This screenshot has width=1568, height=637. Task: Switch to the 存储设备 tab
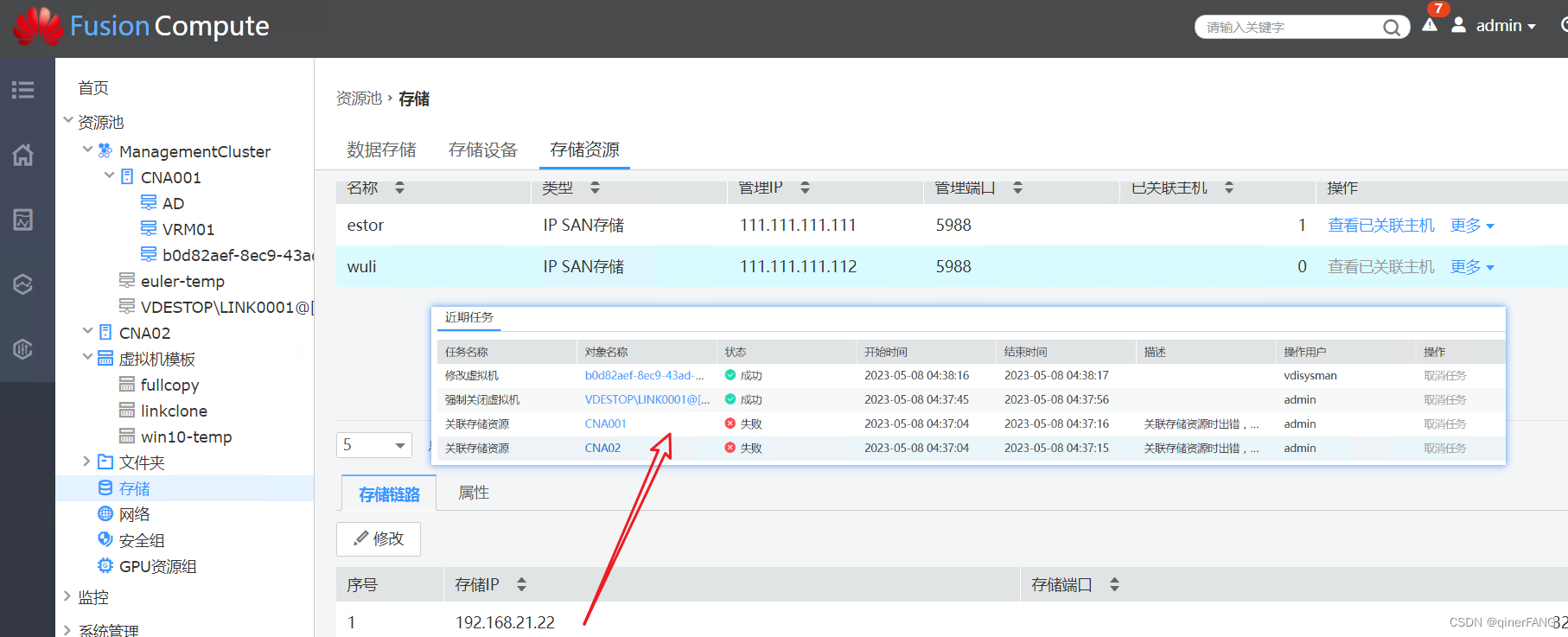482,150
